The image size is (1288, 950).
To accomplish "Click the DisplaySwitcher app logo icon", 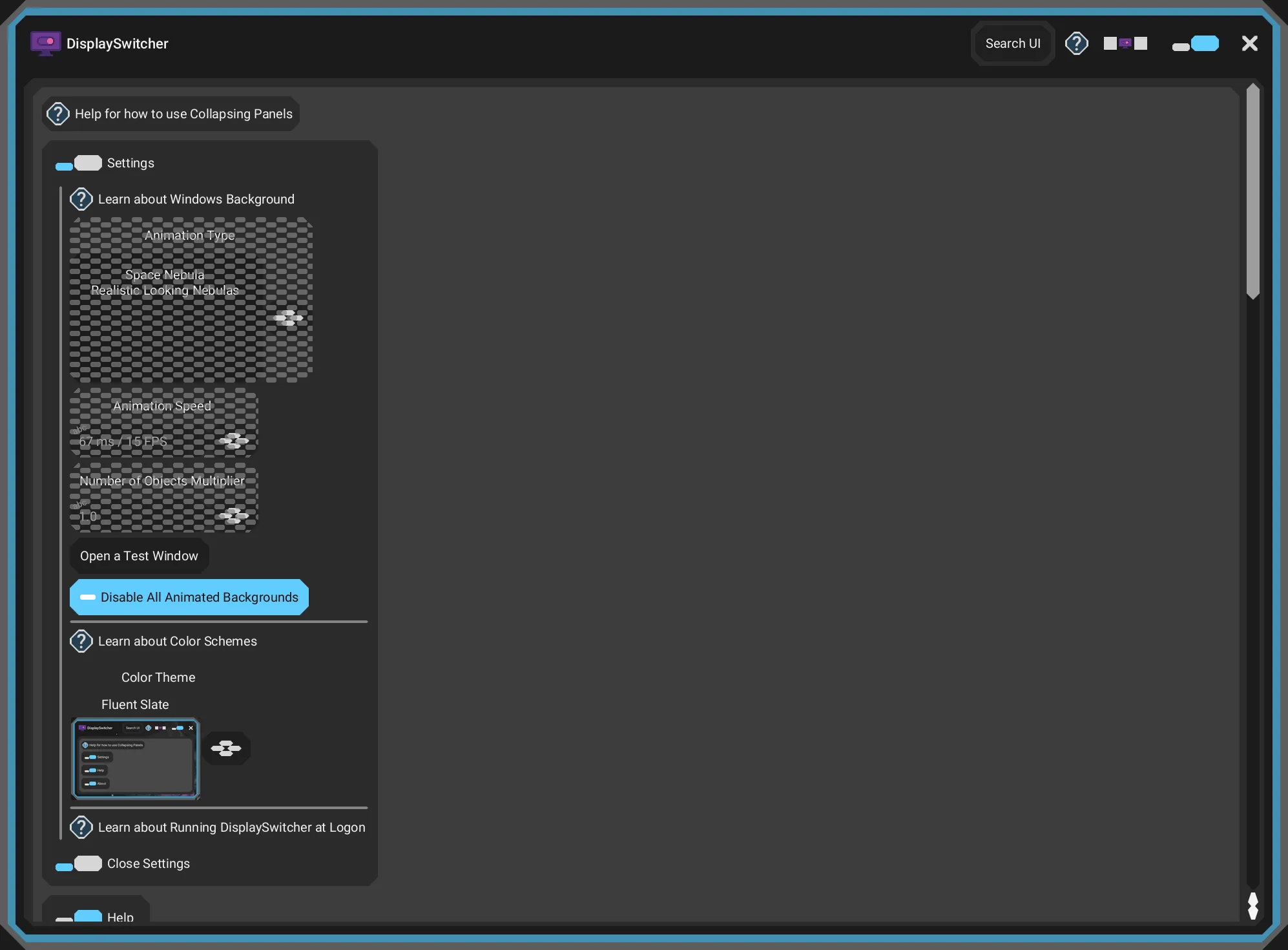I will pos(45,43).
